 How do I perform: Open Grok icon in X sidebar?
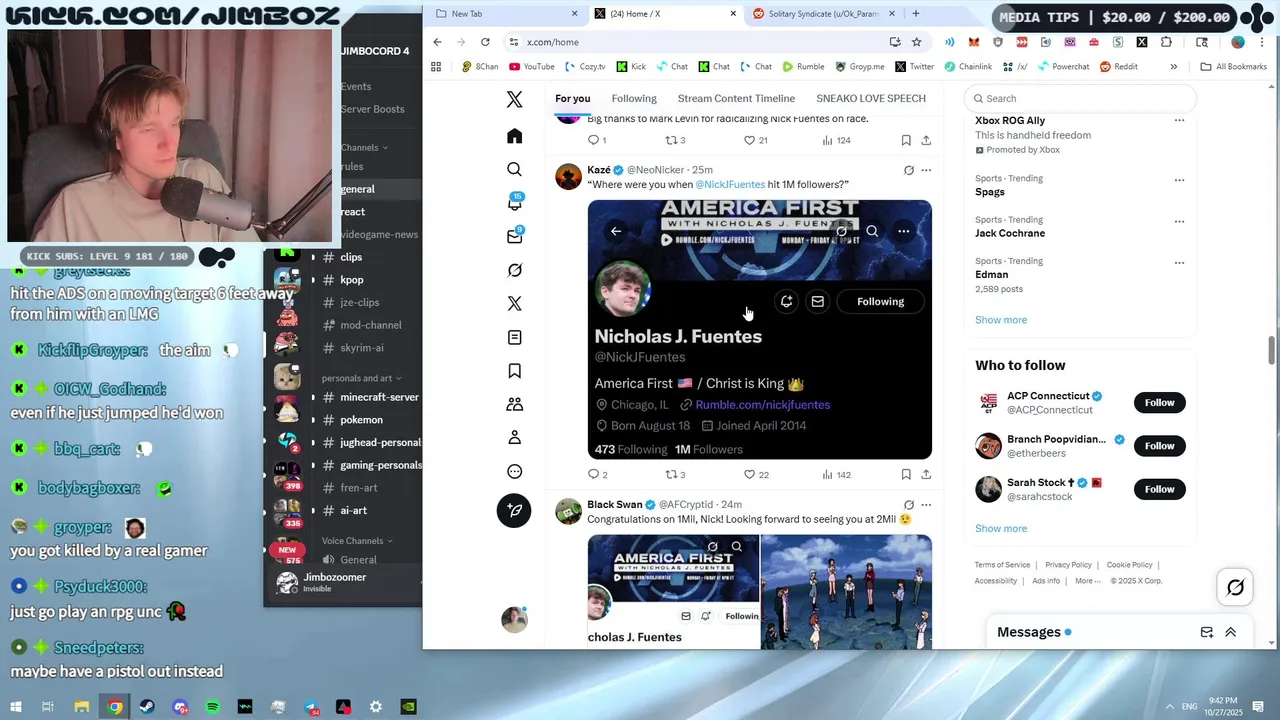[514, 270]
